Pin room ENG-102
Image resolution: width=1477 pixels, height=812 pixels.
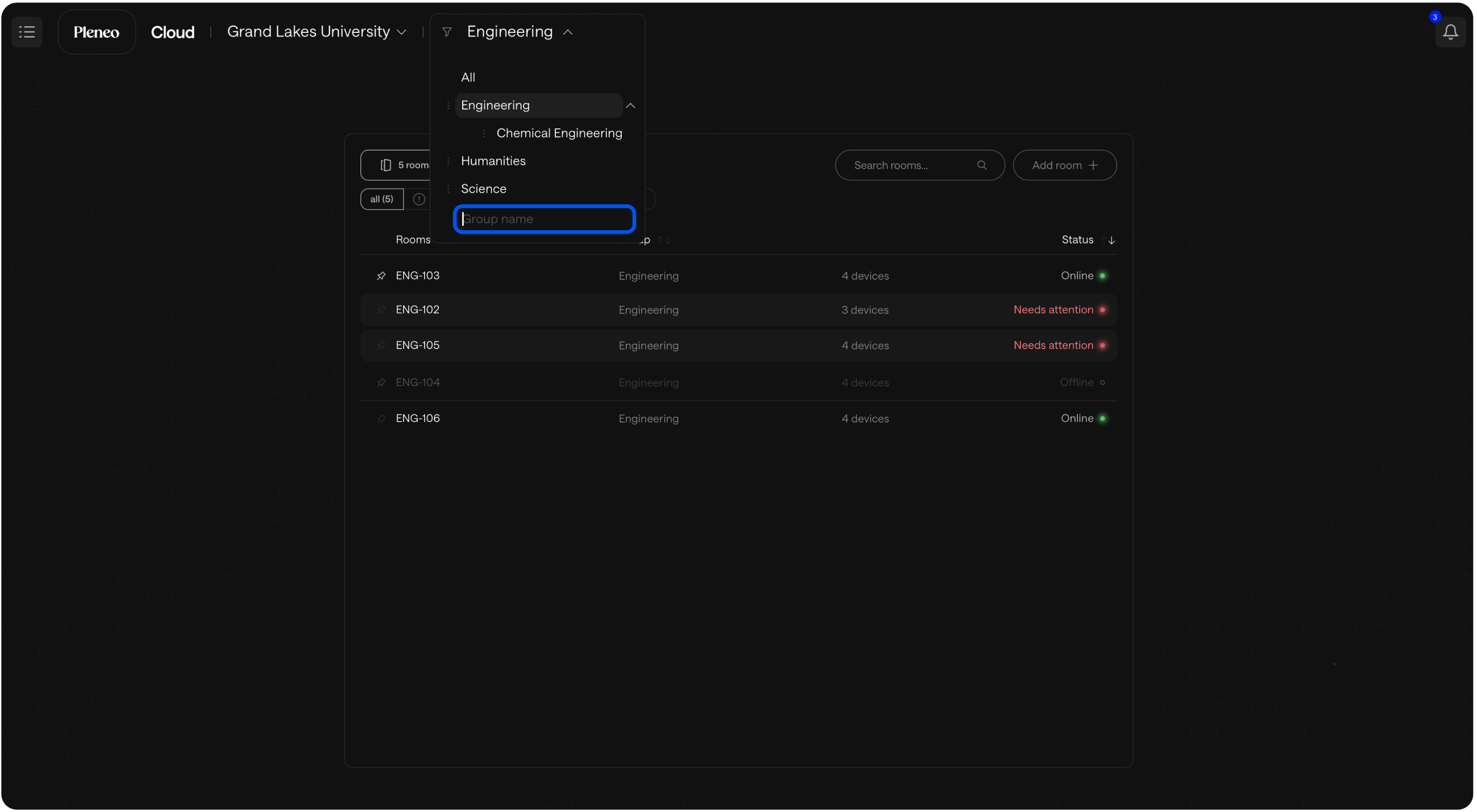381,310
